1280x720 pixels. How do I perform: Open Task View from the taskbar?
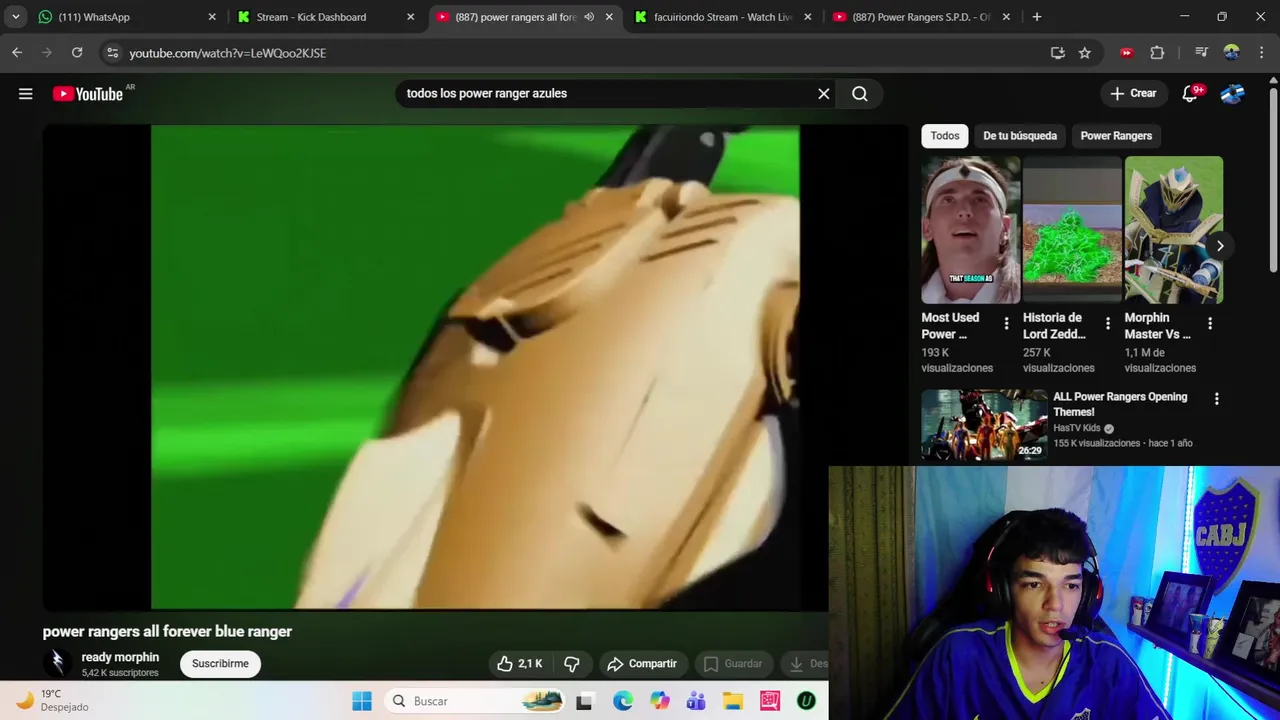click(584, 701)
